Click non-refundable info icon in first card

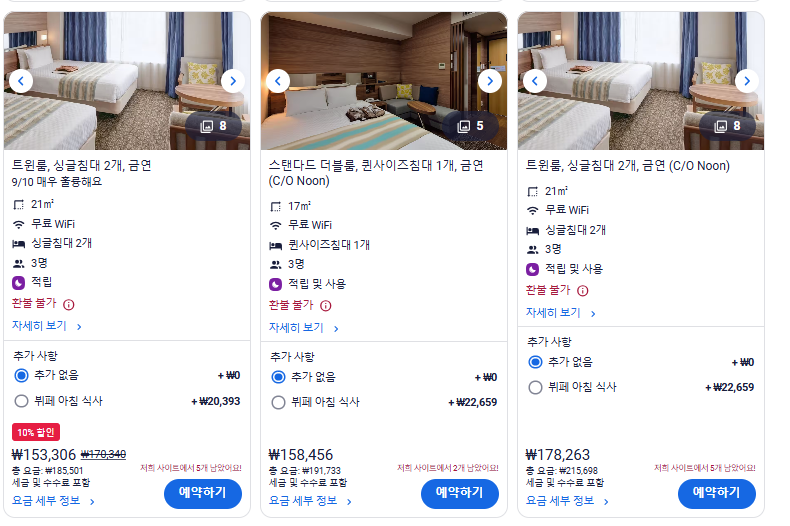69,304
